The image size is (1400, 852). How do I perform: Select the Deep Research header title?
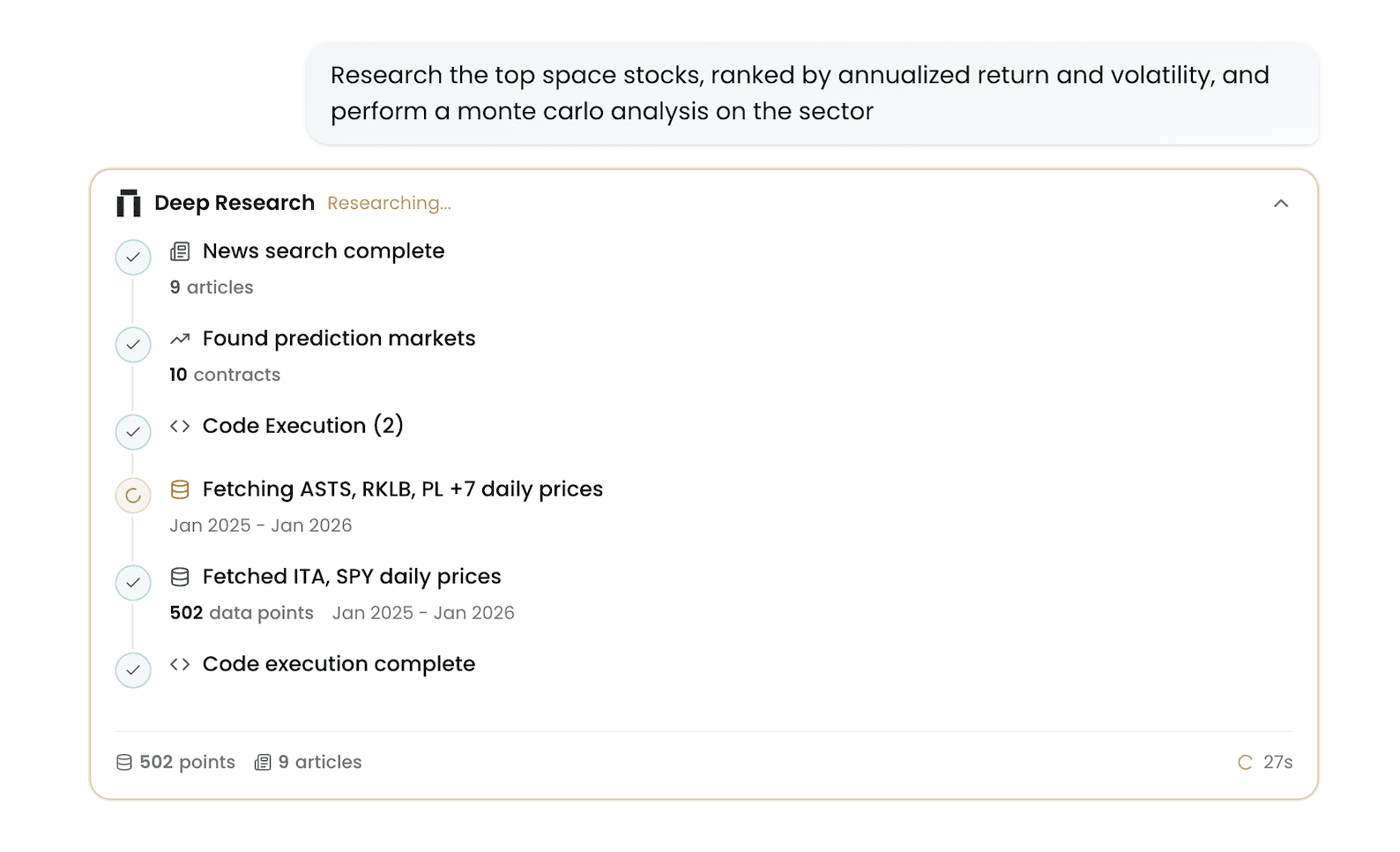pos(235,203)
